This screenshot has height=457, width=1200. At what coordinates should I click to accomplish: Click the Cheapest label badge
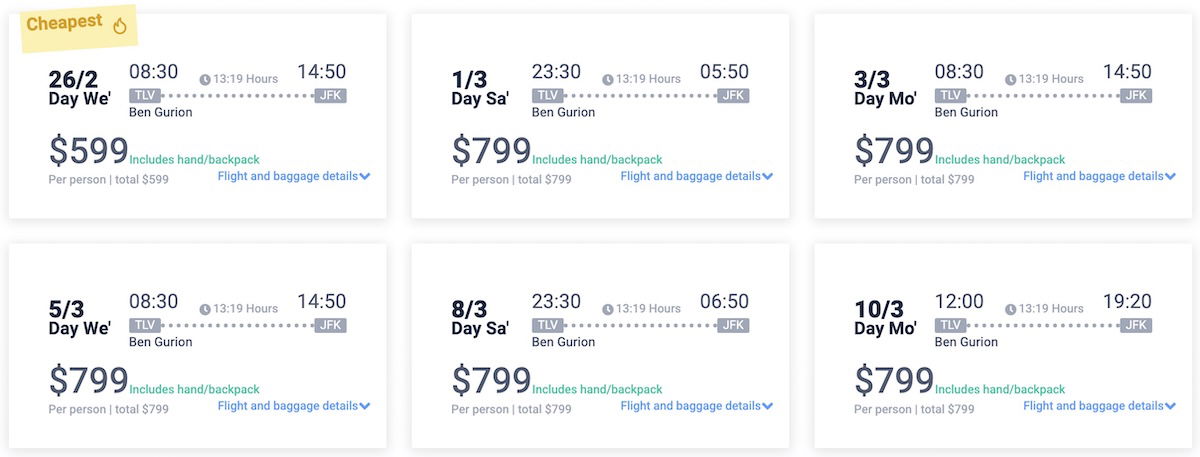78,25
